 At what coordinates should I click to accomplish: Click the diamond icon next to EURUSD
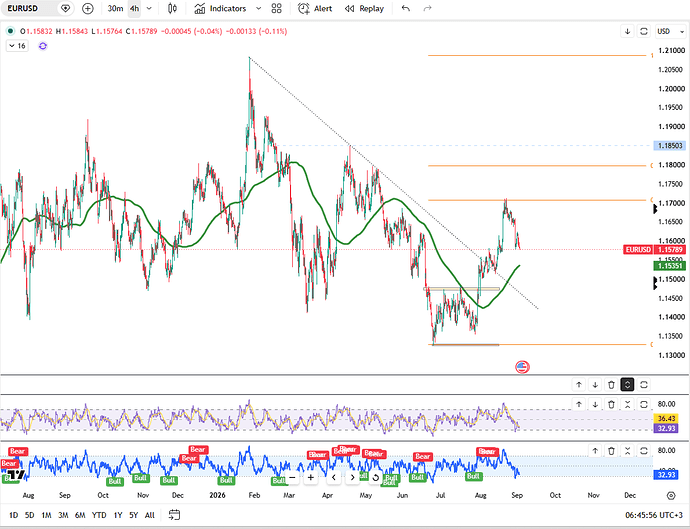point(65,8)
